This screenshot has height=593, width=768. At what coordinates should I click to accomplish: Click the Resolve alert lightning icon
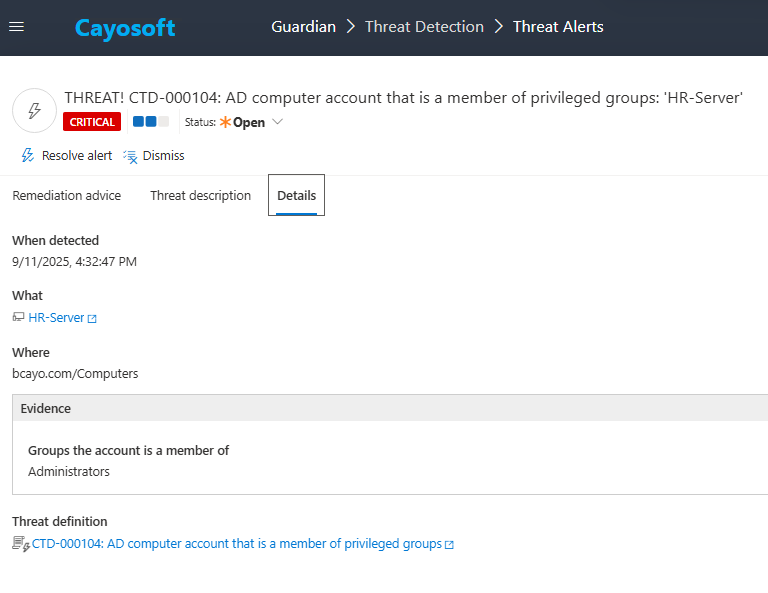coord(28,156)
